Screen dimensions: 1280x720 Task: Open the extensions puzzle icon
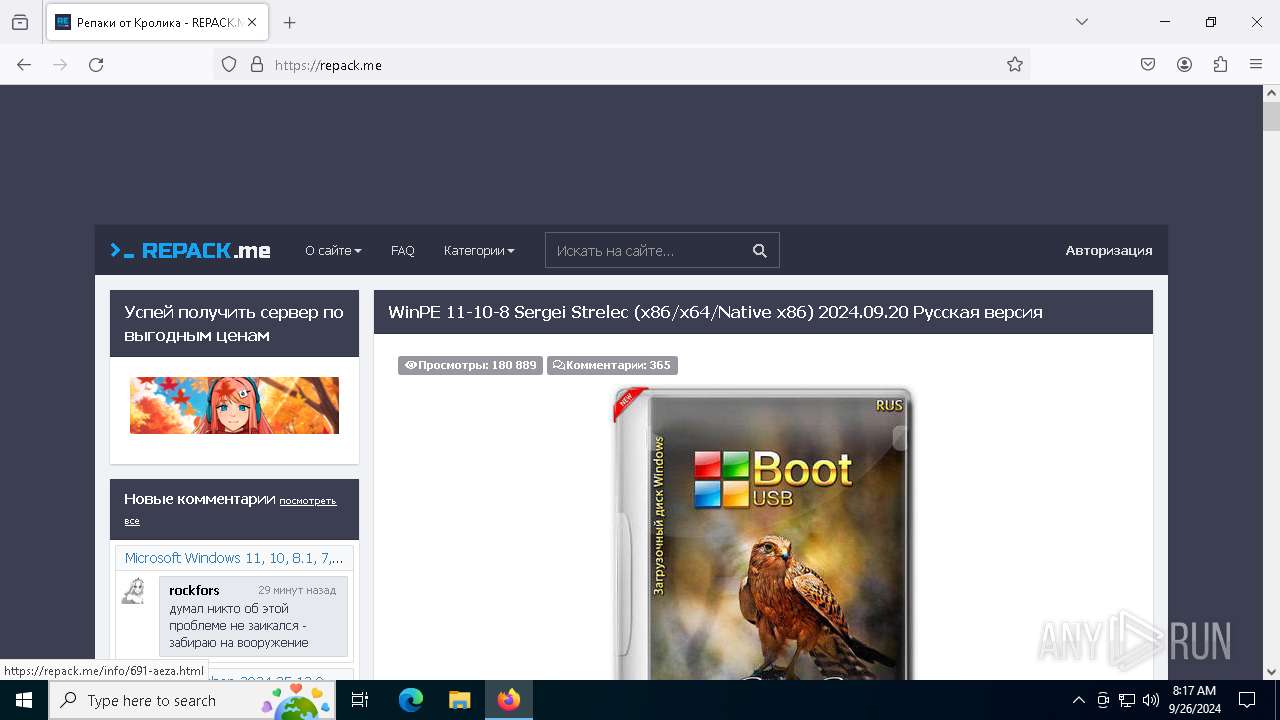pos(1220,64)
